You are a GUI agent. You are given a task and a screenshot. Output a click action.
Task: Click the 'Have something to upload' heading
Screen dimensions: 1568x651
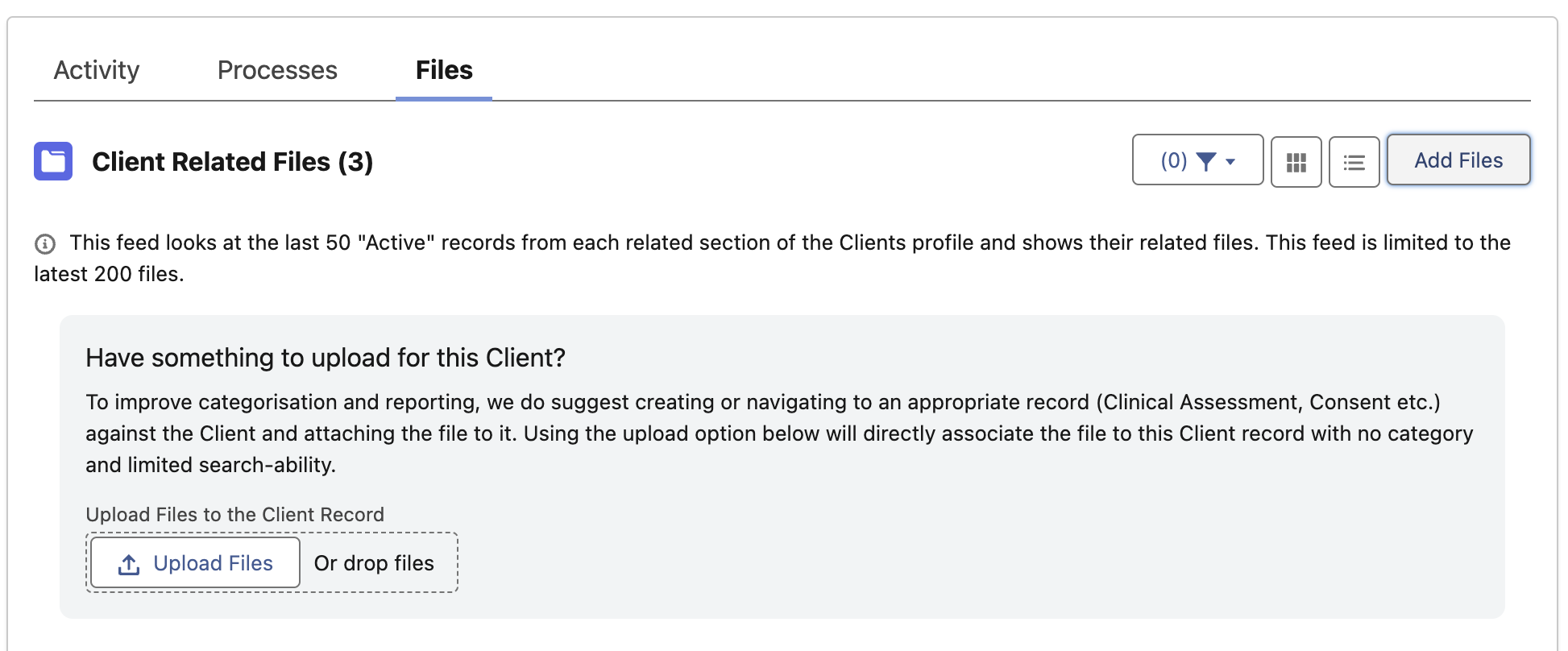tap(326, 358)
